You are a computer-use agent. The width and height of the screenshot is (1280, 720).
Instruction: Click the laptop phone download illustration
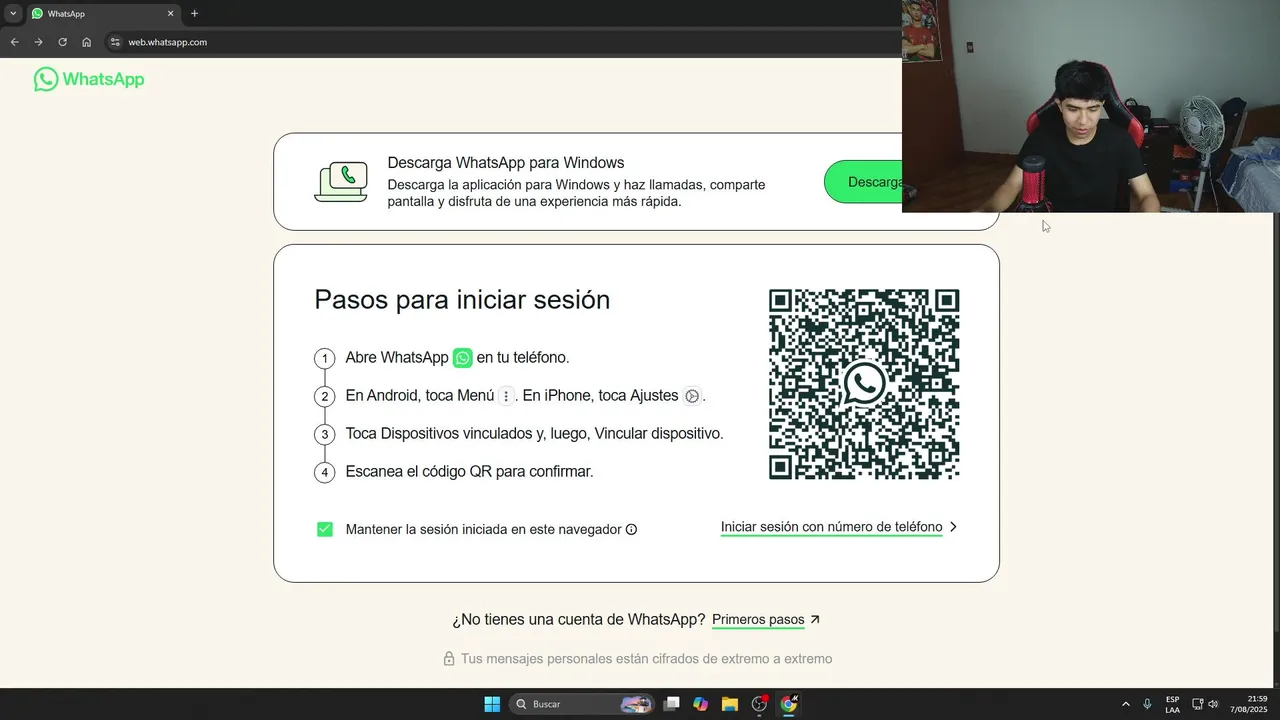point(340,182)
